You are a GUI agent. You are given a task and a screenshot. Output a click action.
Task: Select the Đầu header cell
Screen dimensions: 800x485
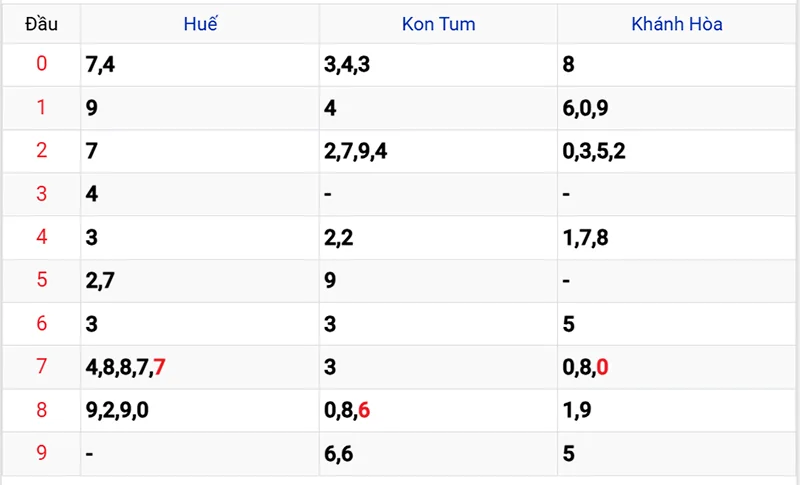click(x=41, y=24)
